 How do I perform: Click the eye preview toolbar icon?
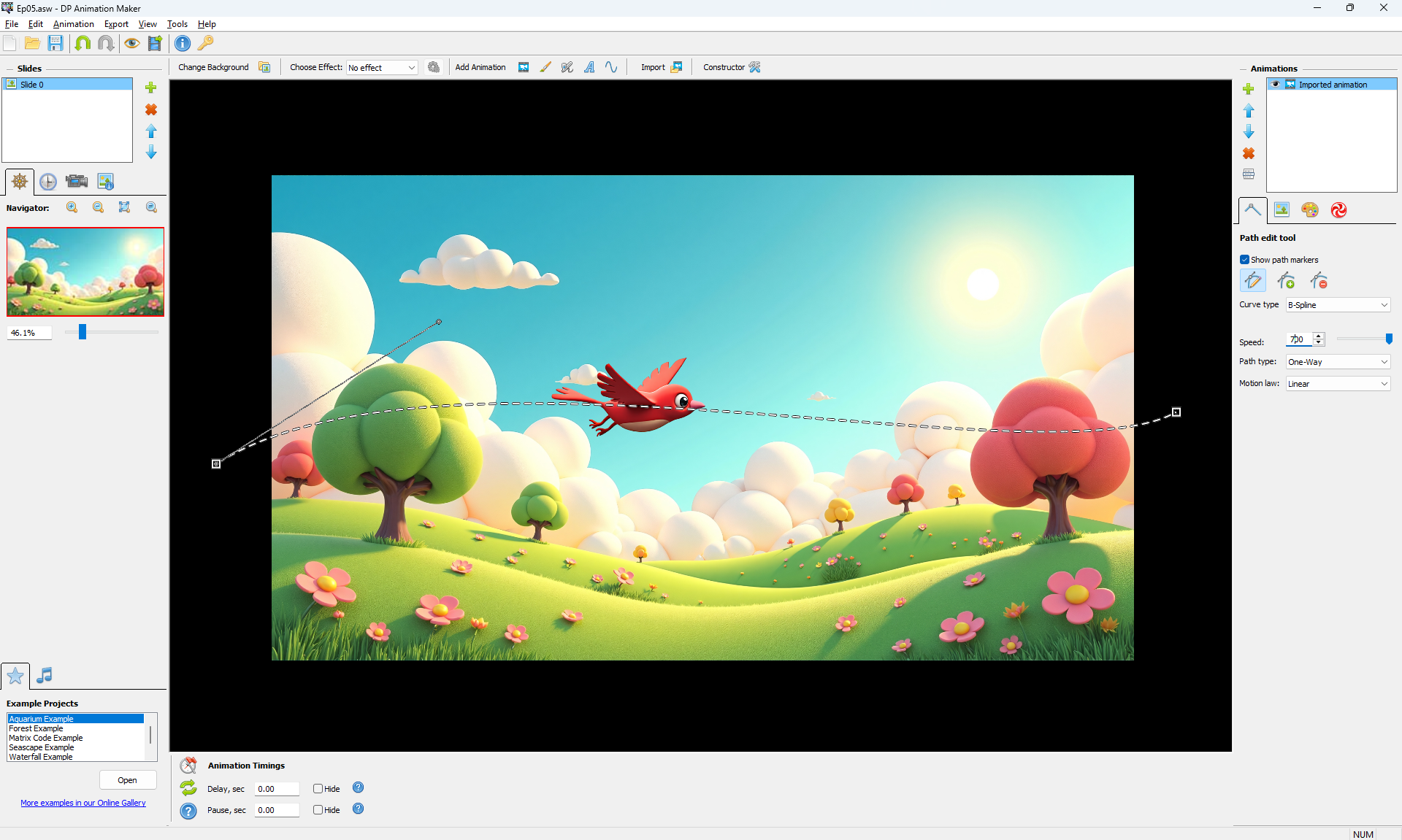pos(131,43)
